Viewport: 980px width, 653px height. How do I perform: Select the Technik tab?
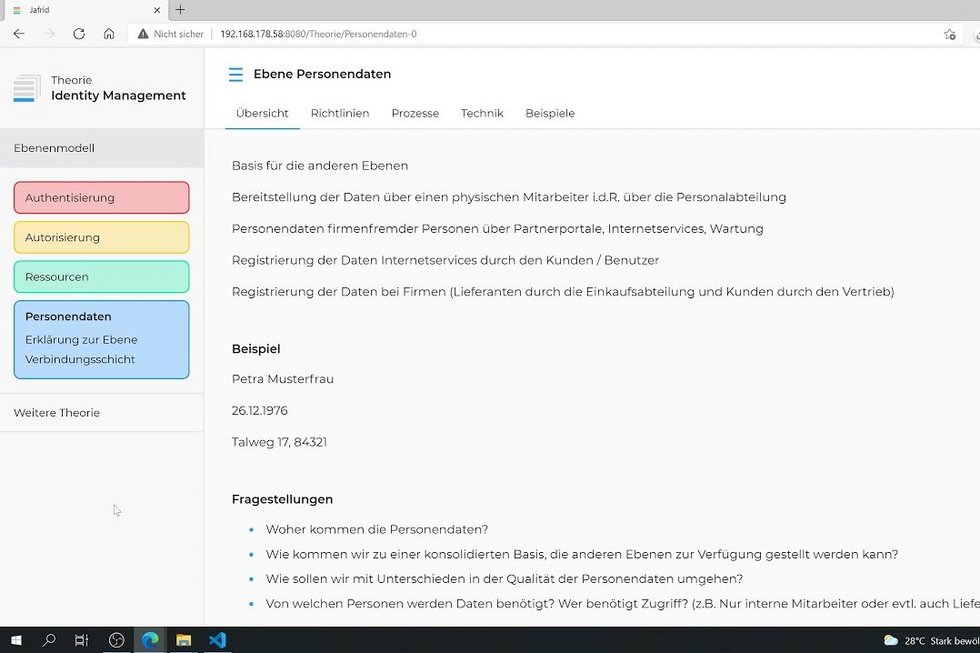482,113
